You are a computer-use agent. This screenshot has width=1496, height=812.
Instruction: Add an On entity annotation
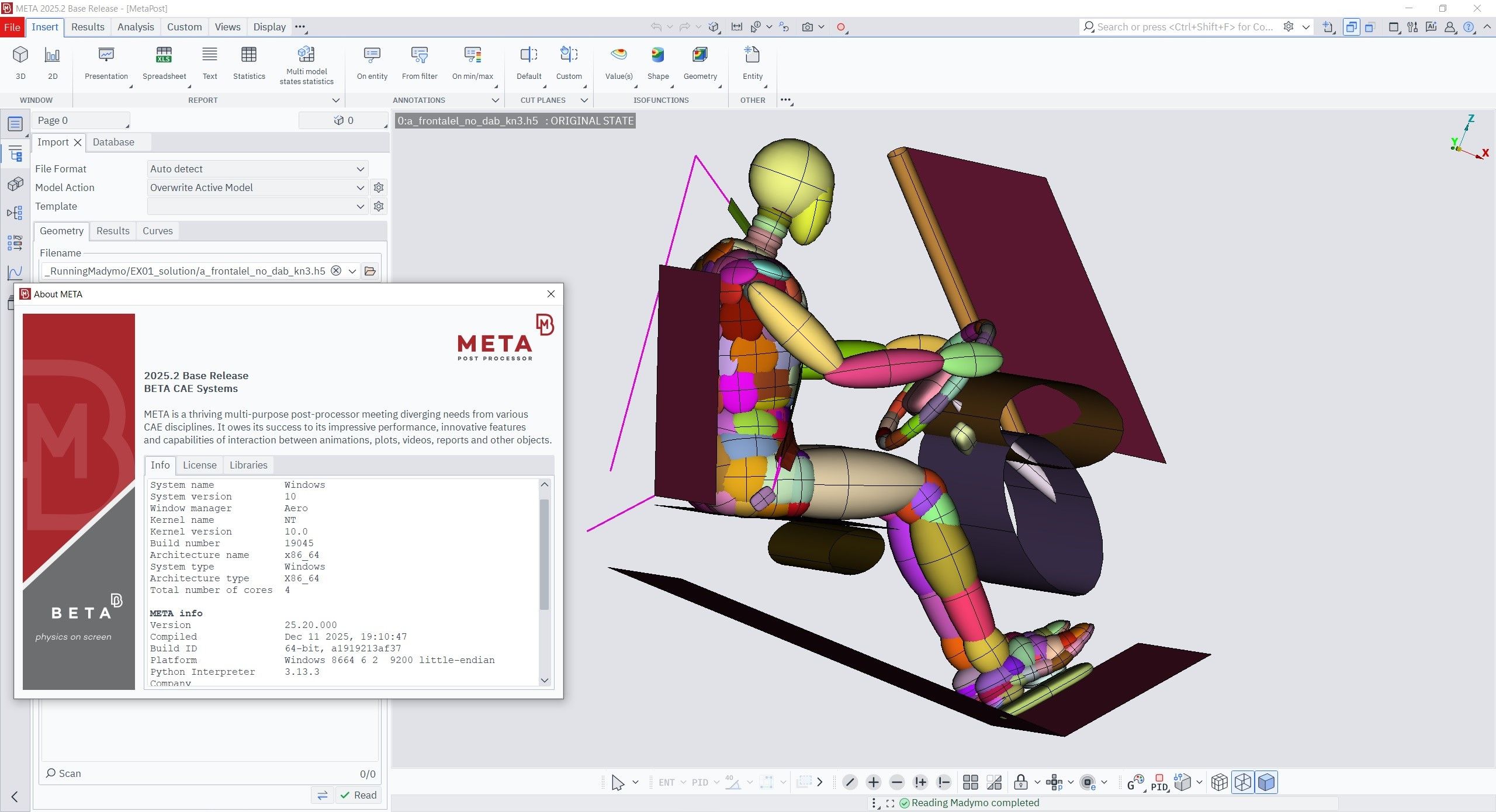pos(372,61)
